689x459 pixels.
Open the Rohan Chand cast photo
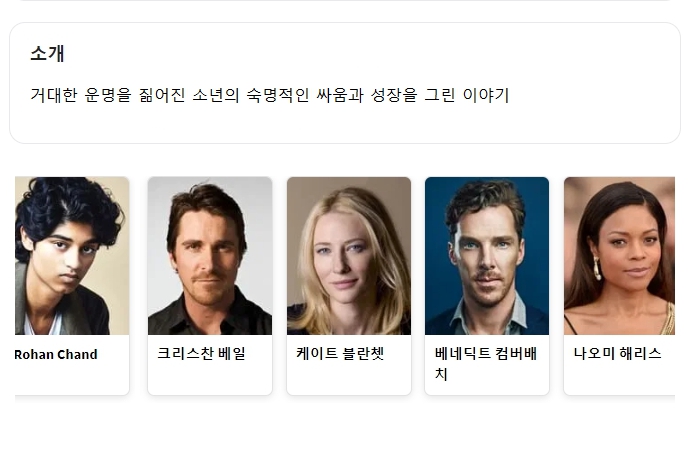click(x=72, y=256)
